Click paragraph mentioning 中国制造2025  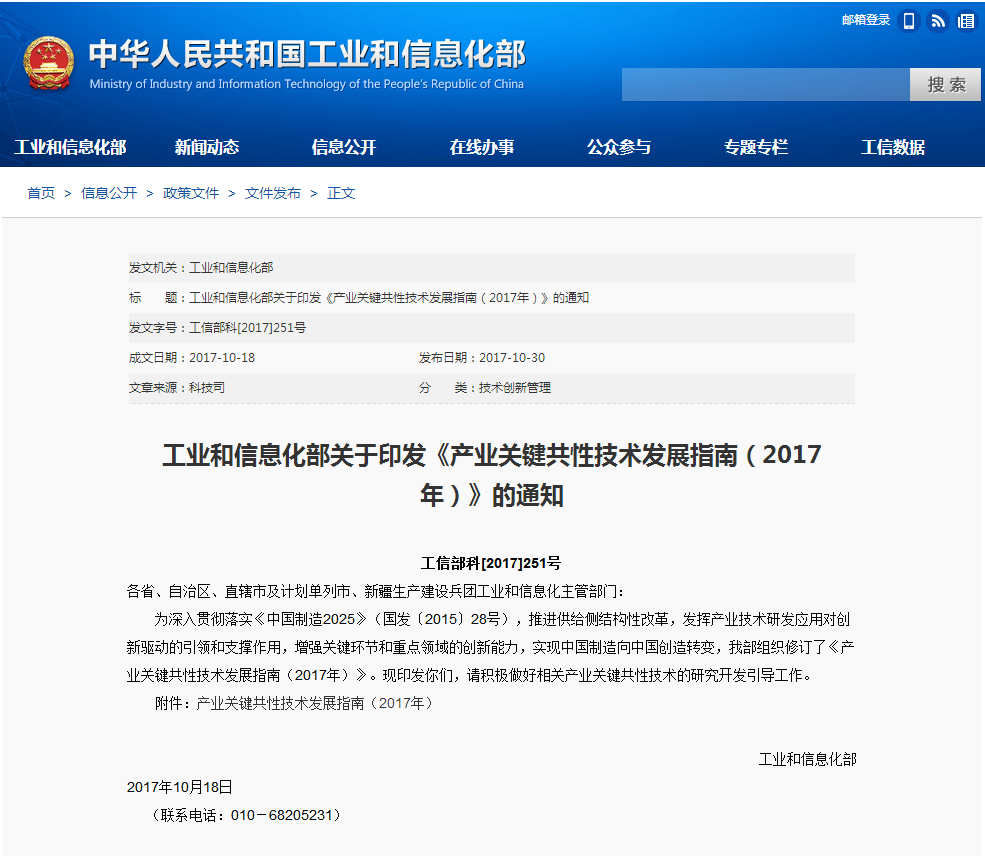point(490,647)
